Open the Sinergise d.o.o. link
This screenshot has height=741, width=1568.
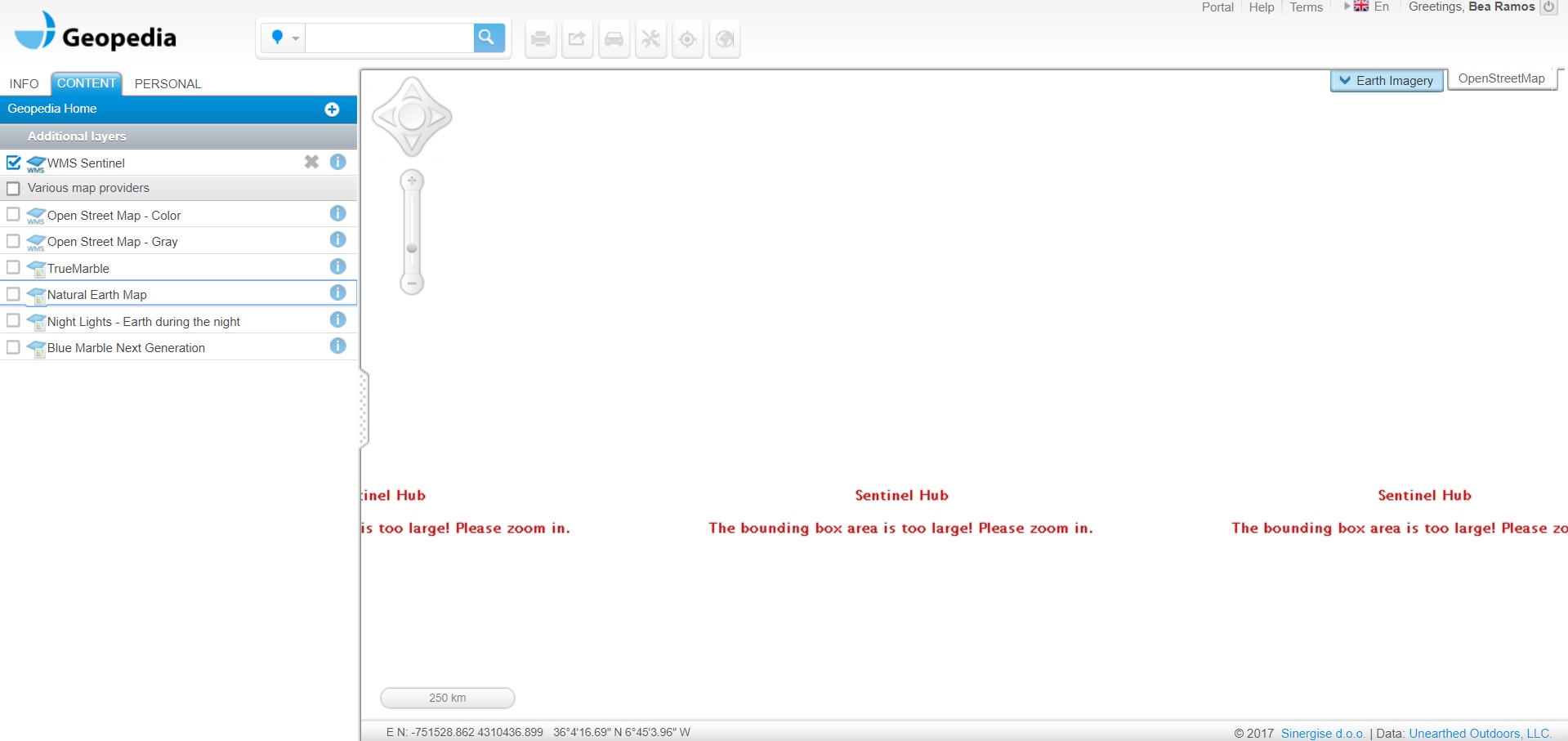pos(1323,734)
